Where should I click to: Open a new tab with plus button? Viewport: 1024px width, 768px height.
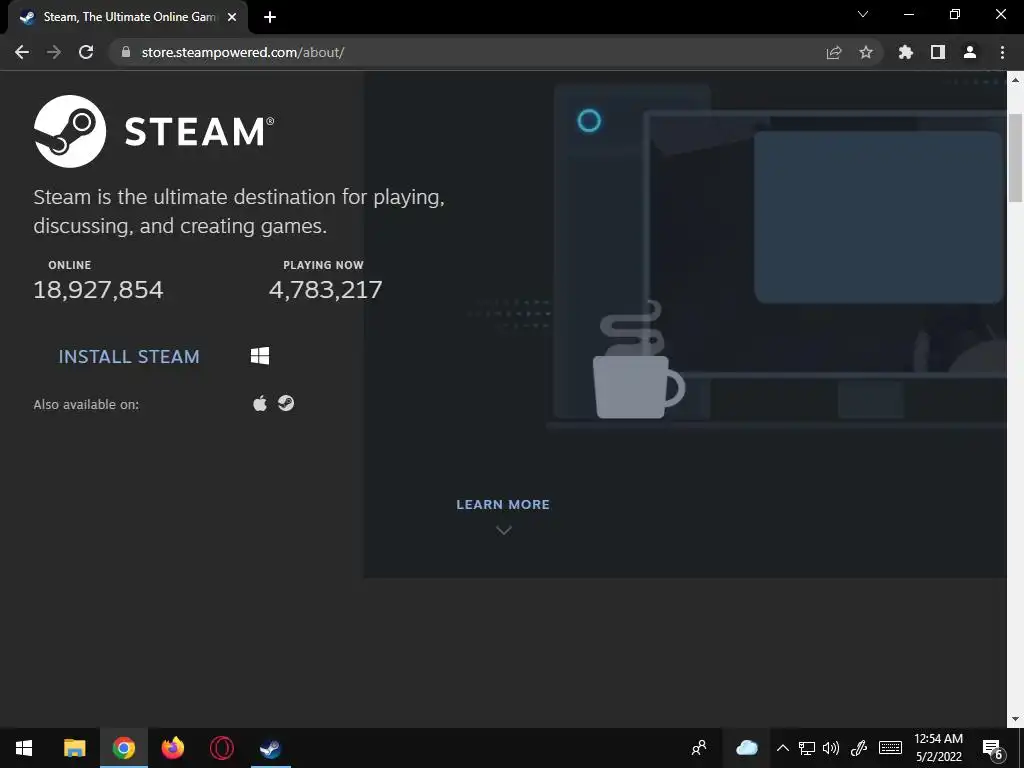coord(270,17)
